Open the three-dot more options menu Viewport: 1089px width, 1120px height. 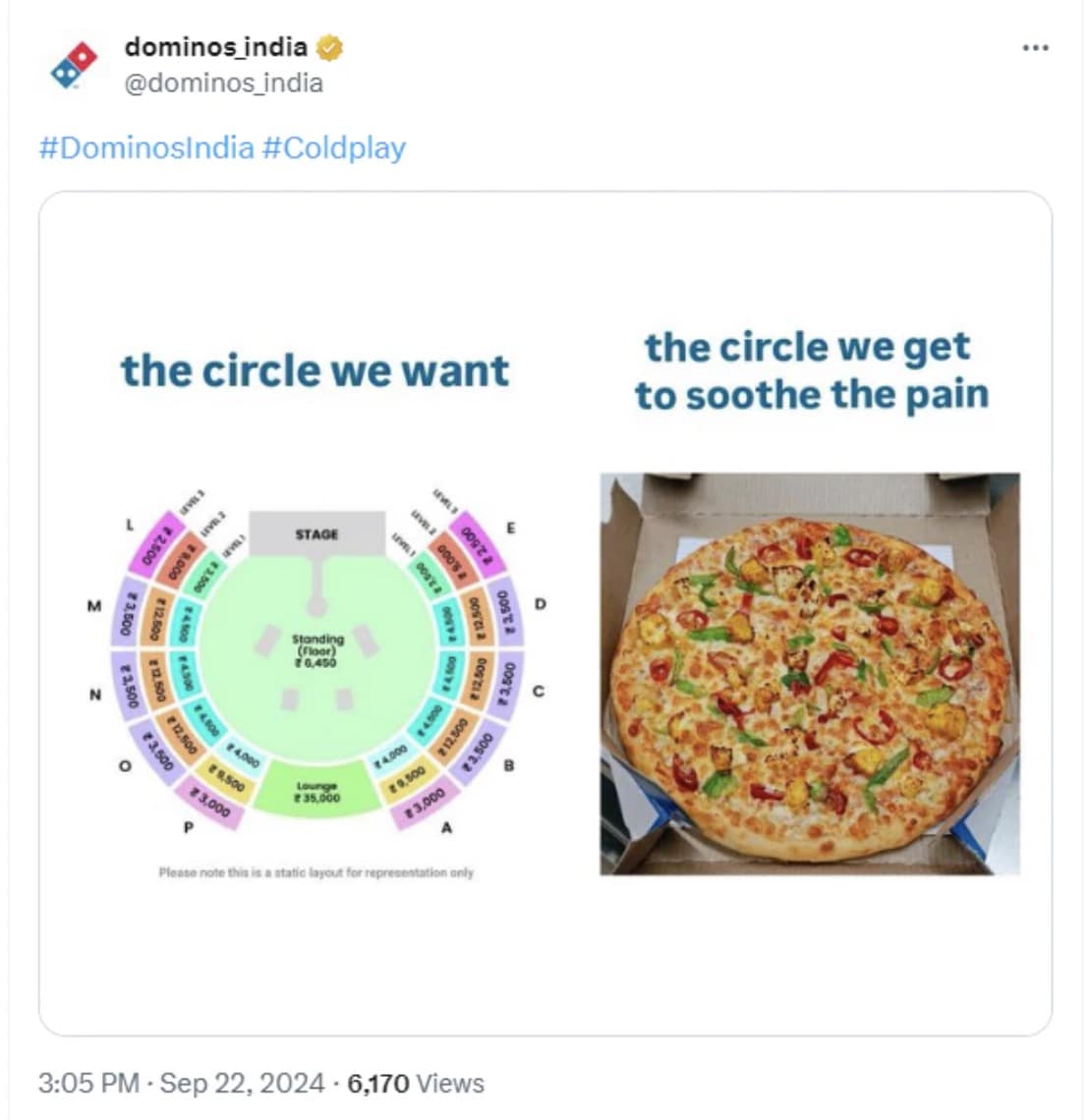tap(1035, 48)
